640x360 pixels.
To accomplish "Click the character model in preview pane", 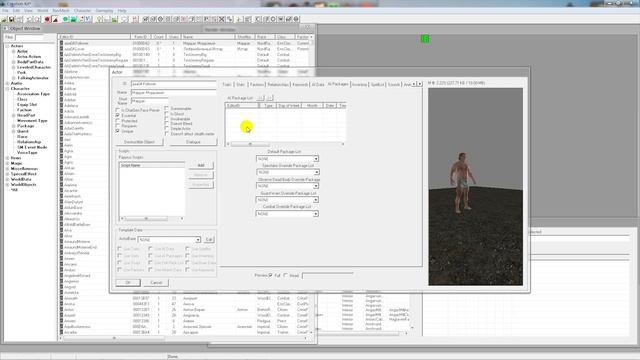I will 462,182.
